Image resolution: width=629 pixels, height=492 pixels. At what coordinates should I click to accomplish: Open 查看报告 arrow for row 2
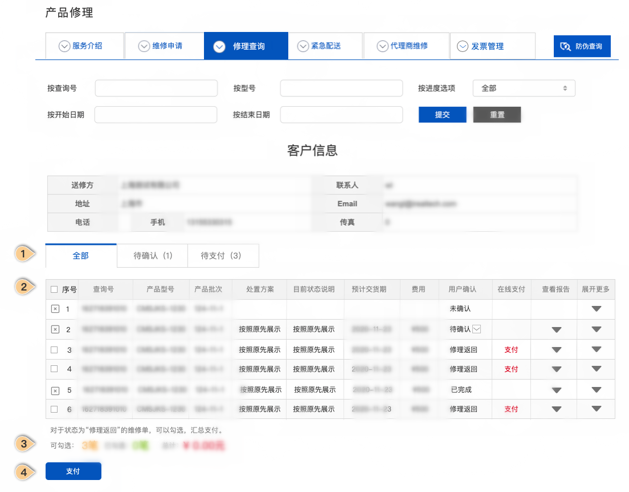click(557, 329)
